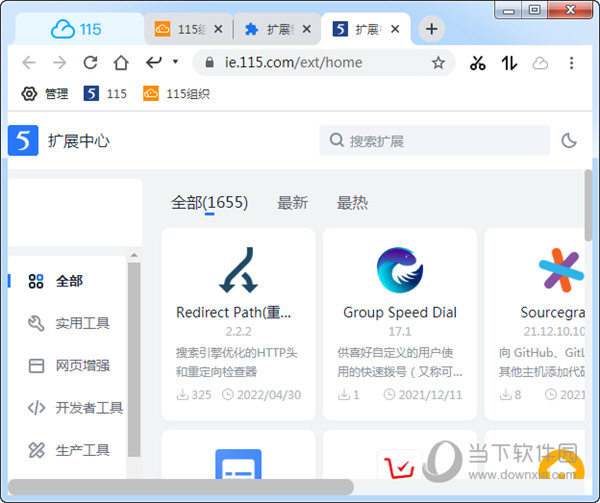Click the Group Speed Dial icon
The width and height of the screenshot is (600, 503).
pyautogui.click(x=400, y=270)
